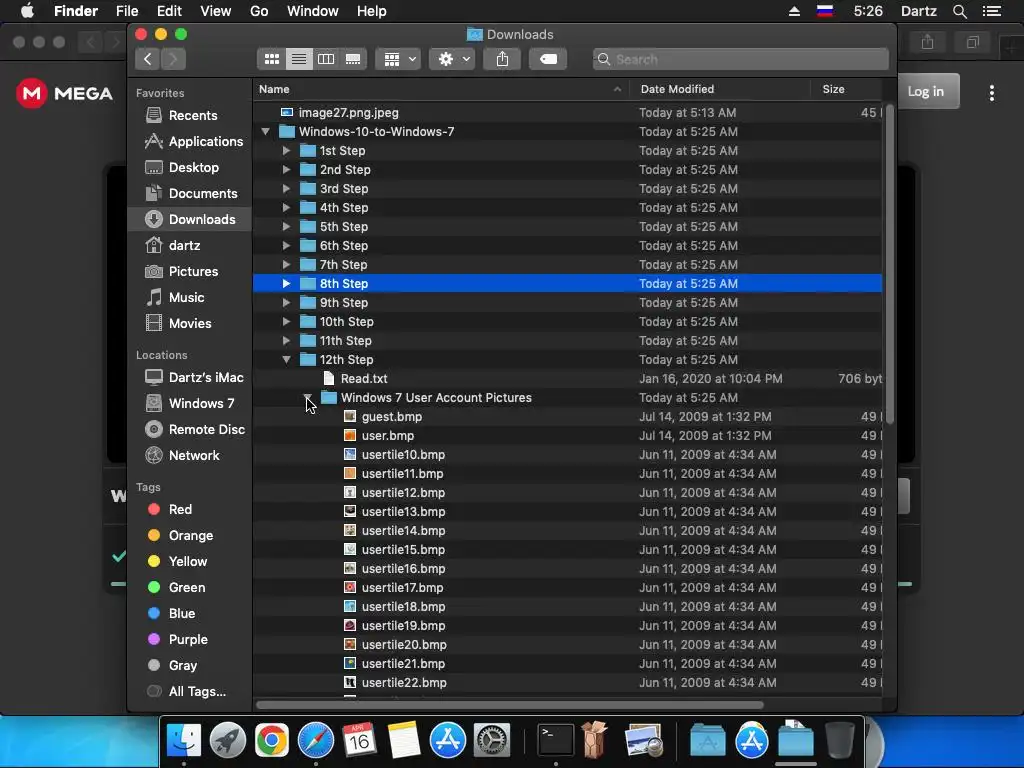Switch Finder to list view

click(x=298, y=59)
